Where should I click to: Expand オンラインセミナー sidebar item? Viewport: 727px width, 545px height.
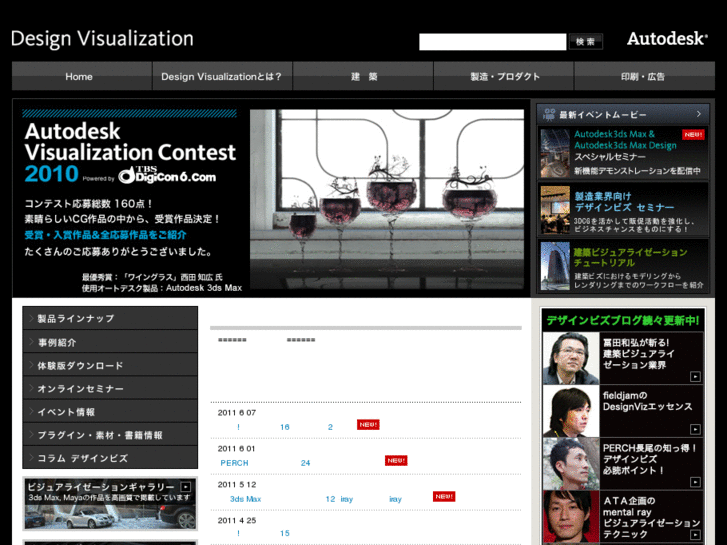coord(110,389)
